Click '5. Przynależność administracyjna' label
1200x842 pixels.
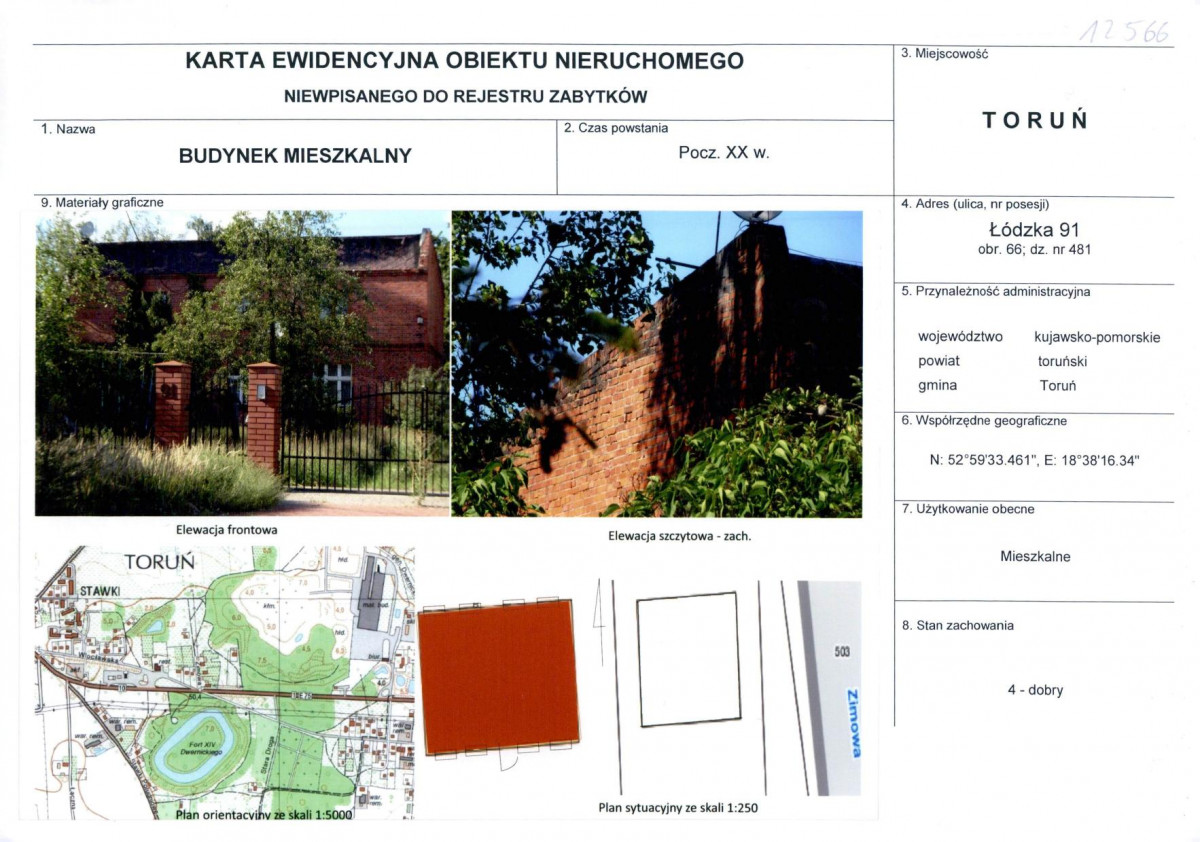(995, 292)
